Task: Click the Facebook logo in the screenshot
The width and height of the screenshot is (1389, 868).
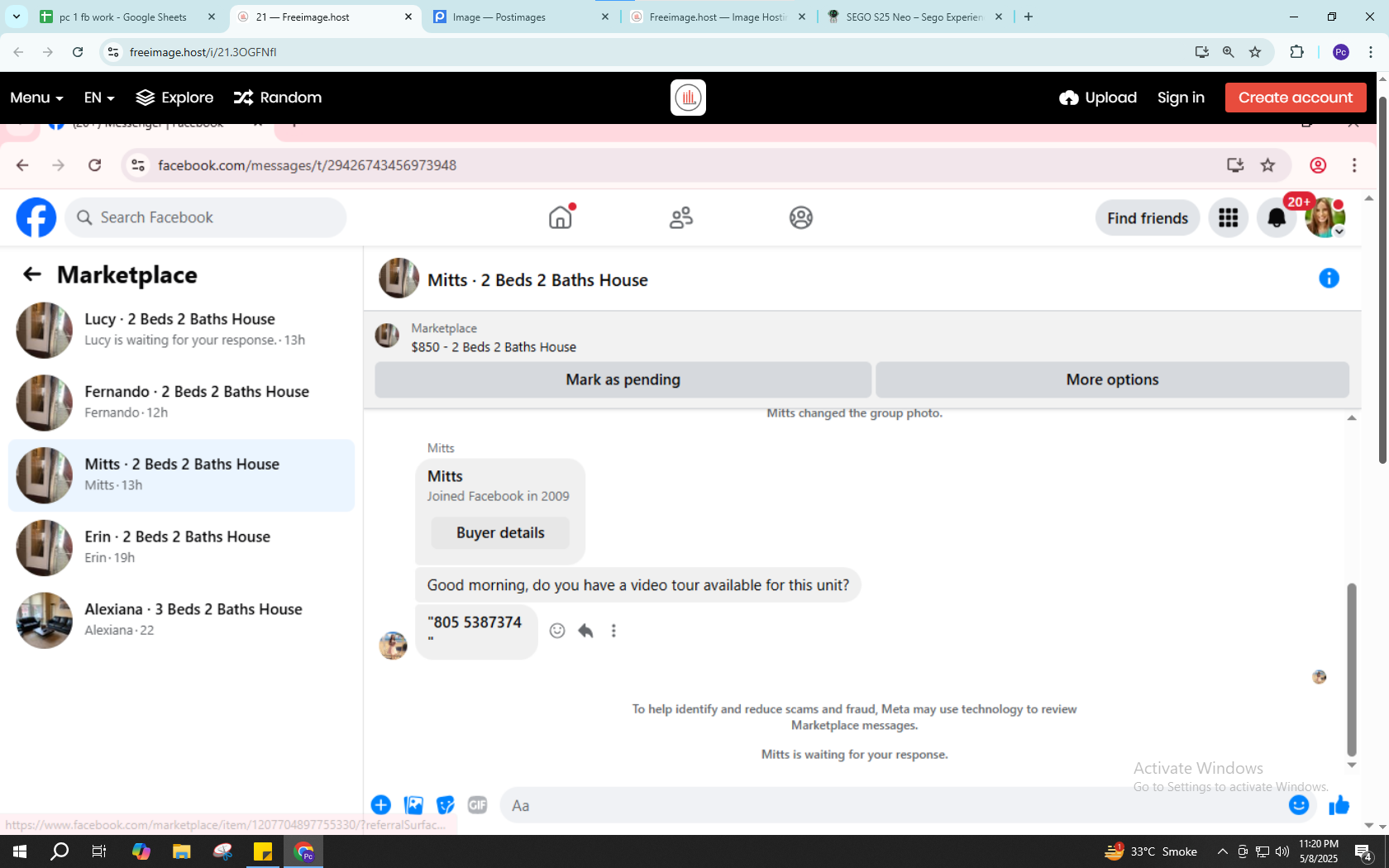Action: point(36,217)
